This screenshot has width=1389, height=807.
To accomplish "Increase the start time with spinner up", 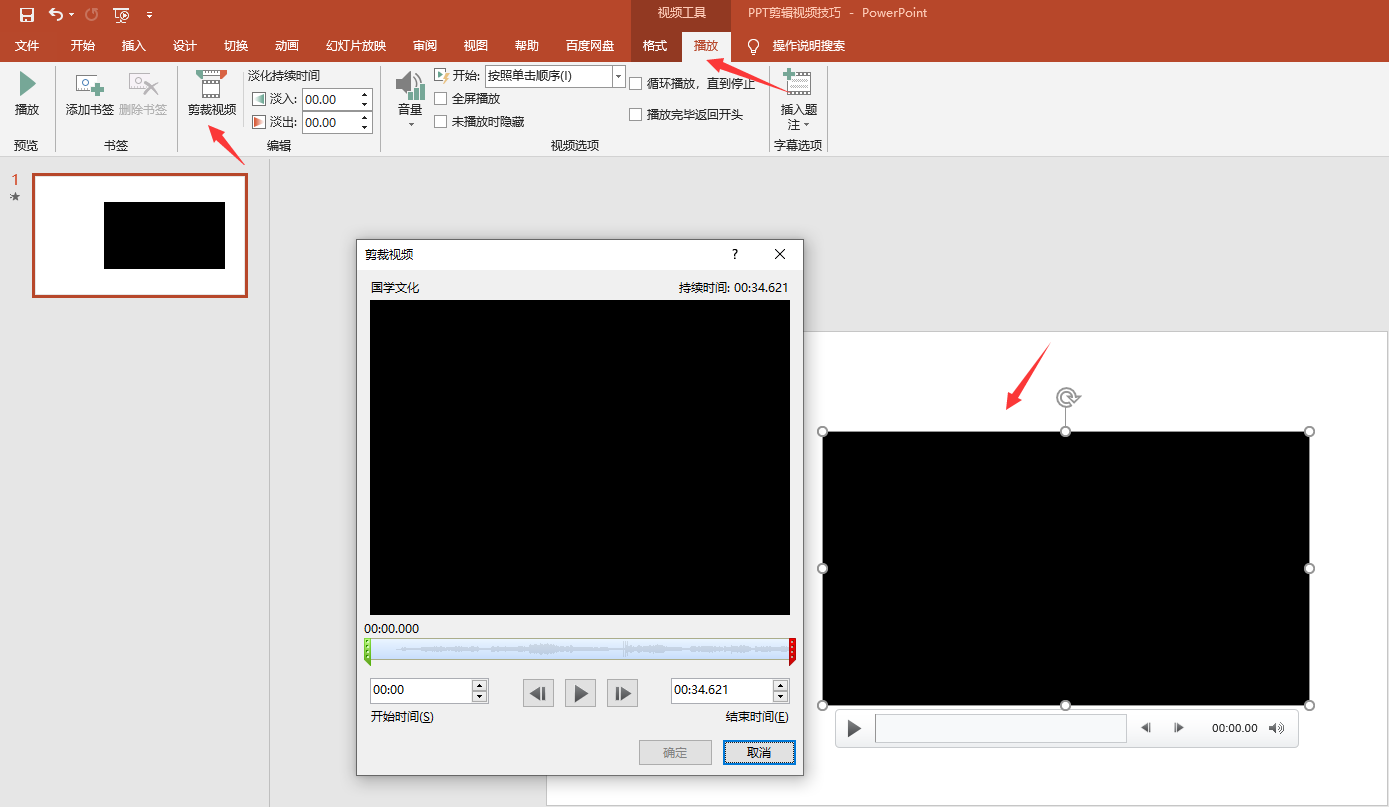I will (x=480, y=685).
